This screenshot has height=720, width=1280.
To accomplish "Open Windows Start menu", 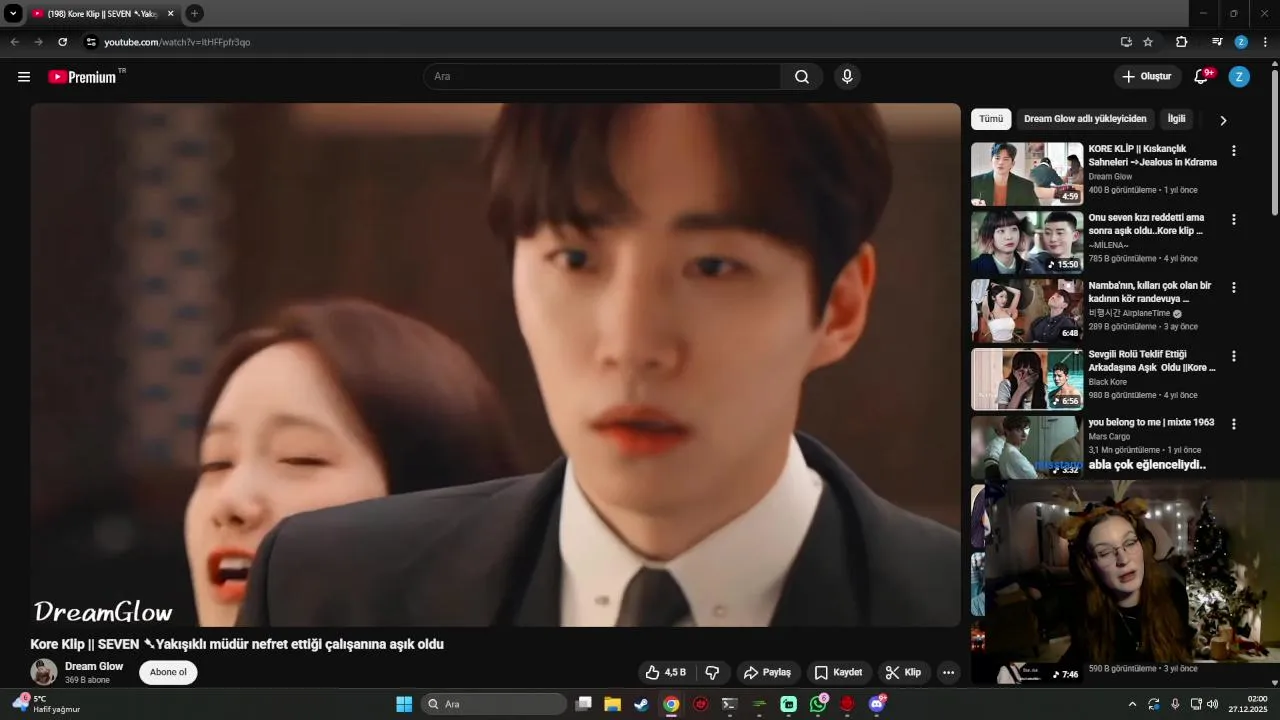I will coord(404,704).
